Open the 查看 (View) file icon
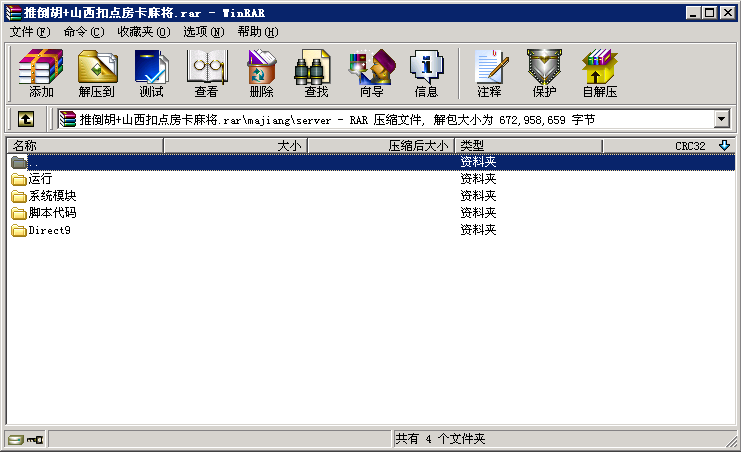The width and height of the screenshot is (741, 452). click(206, 73)
